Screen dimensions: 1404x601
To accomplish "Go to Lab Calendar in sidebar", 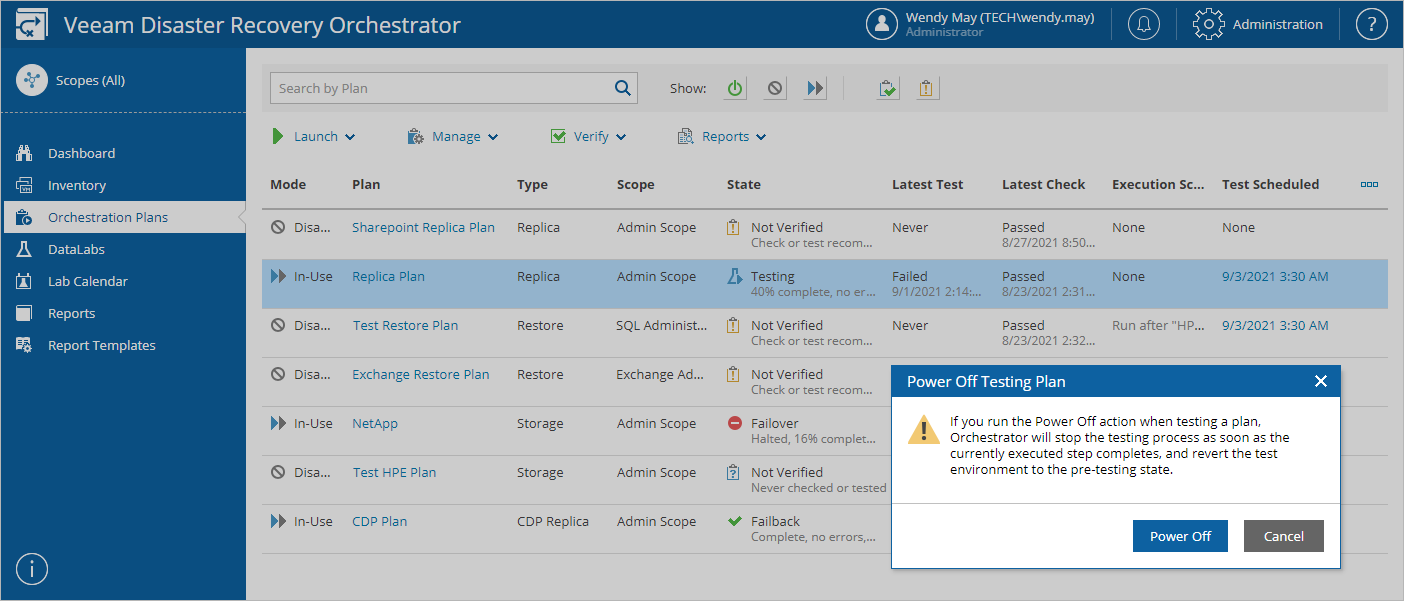I will click(88, 281).
